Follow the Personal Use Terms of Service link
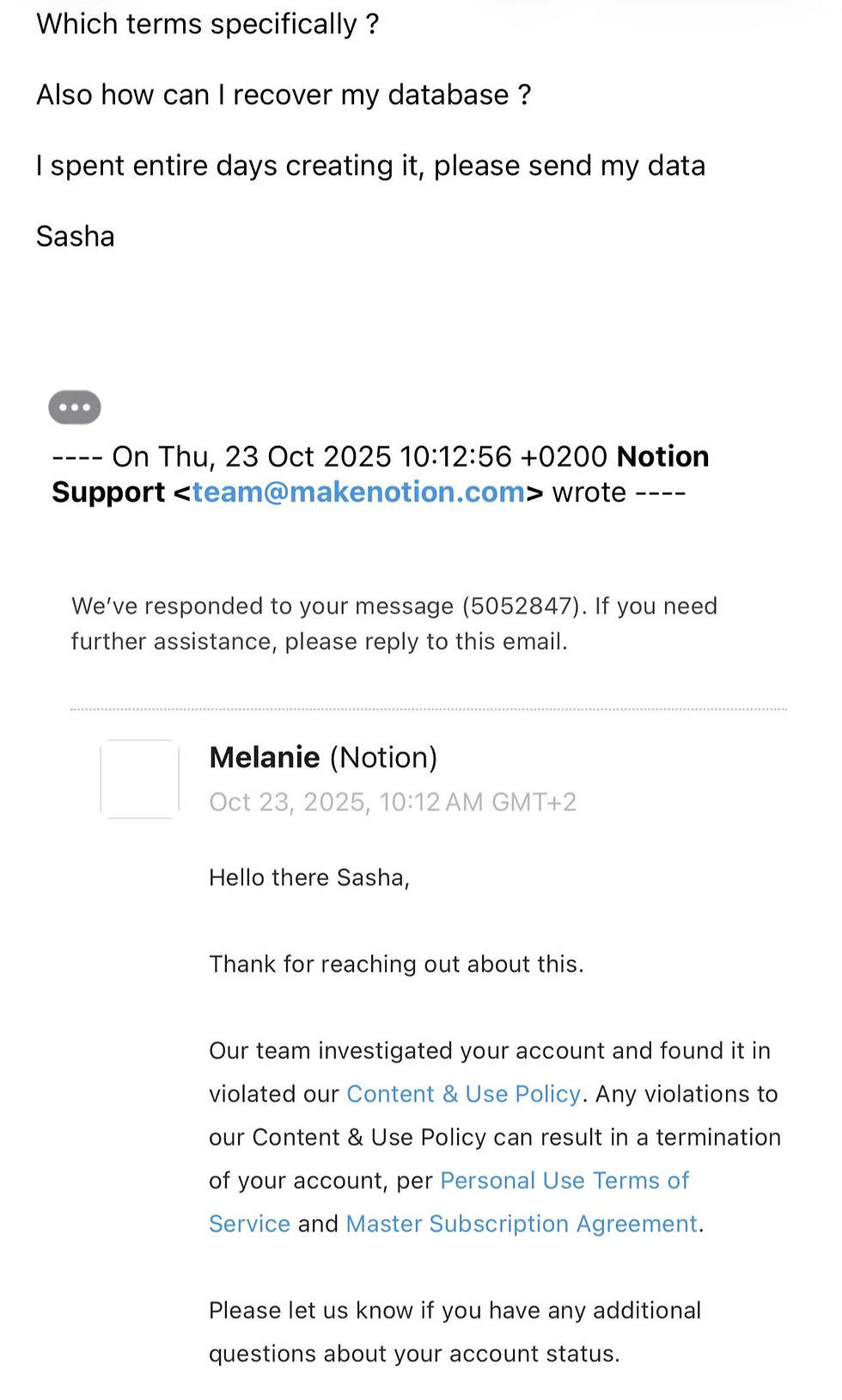The height and width of the screenshot is (1400, 842). click(564, 1181)
